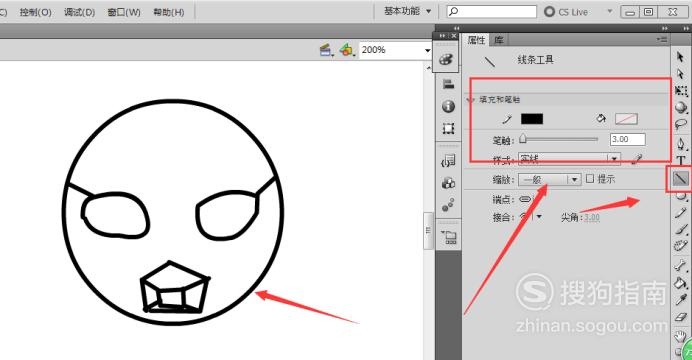Screen dimensions: 692x360
Task: Click the 尖角 miter value 3.00
Action: (x=592, y=217)
